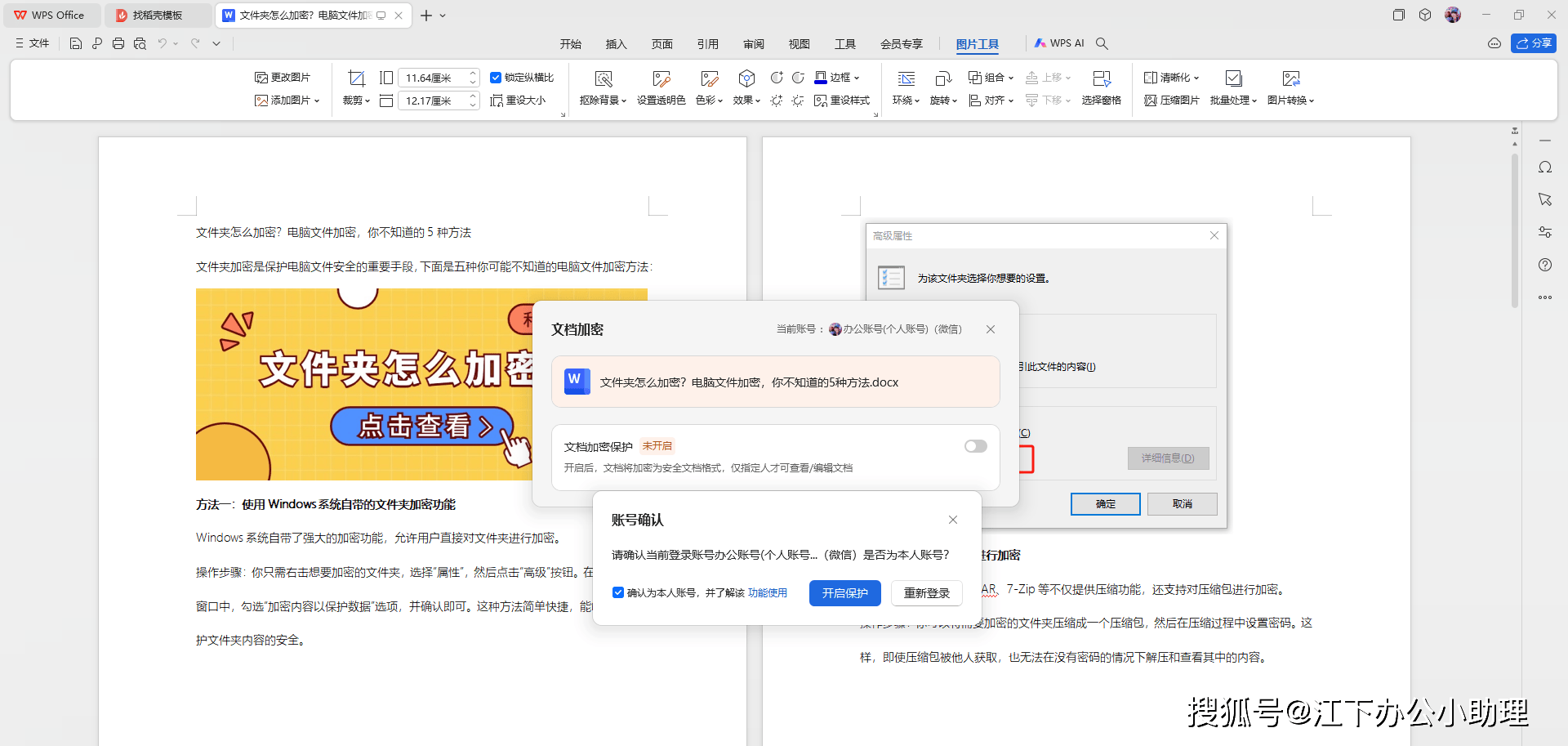Click the help question-mark sidebar icon

click(x=1545, y=265)
